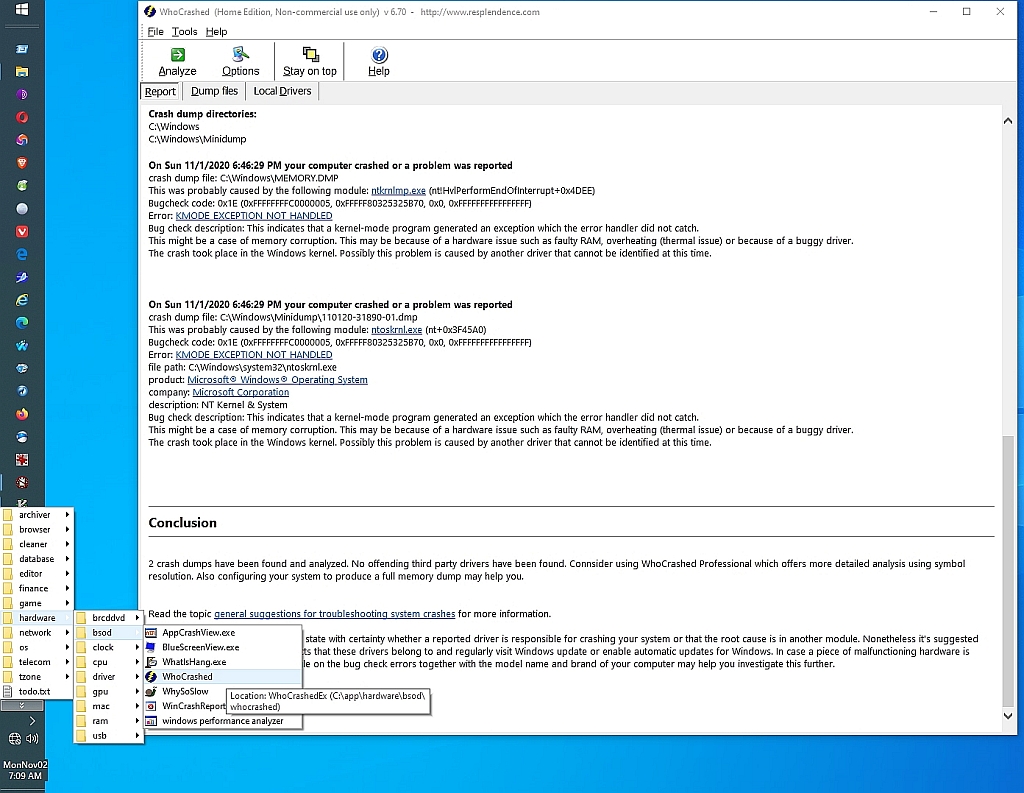Open the os folder menu item
Image resolution: width=1024 pixels, height=793 pixels.
pos(37,647)
